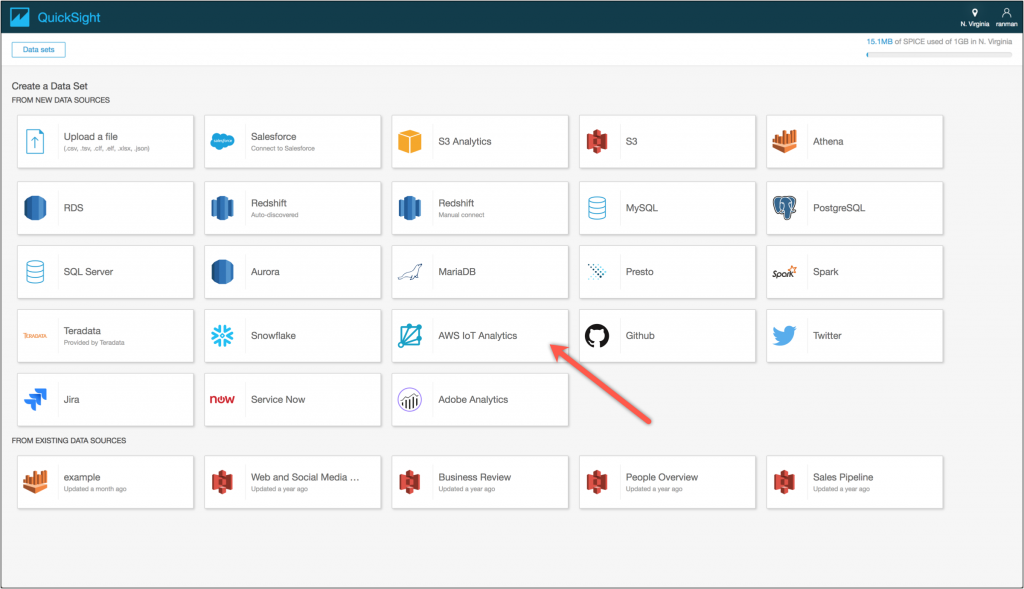Click the Adobe Analytics label
This screenshot has width=1024, height=589.
(x=473, y=400)
